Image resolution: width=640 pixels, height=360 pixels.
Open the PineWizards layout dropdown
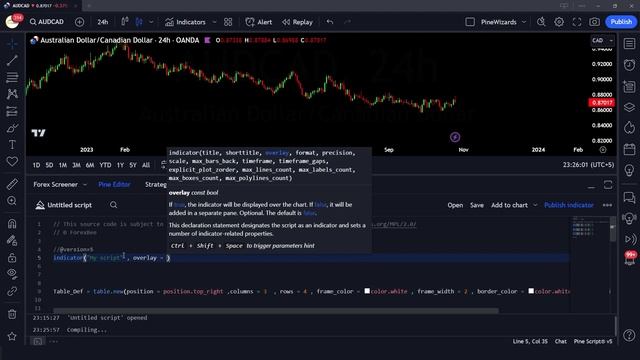[x=503, y=22]
